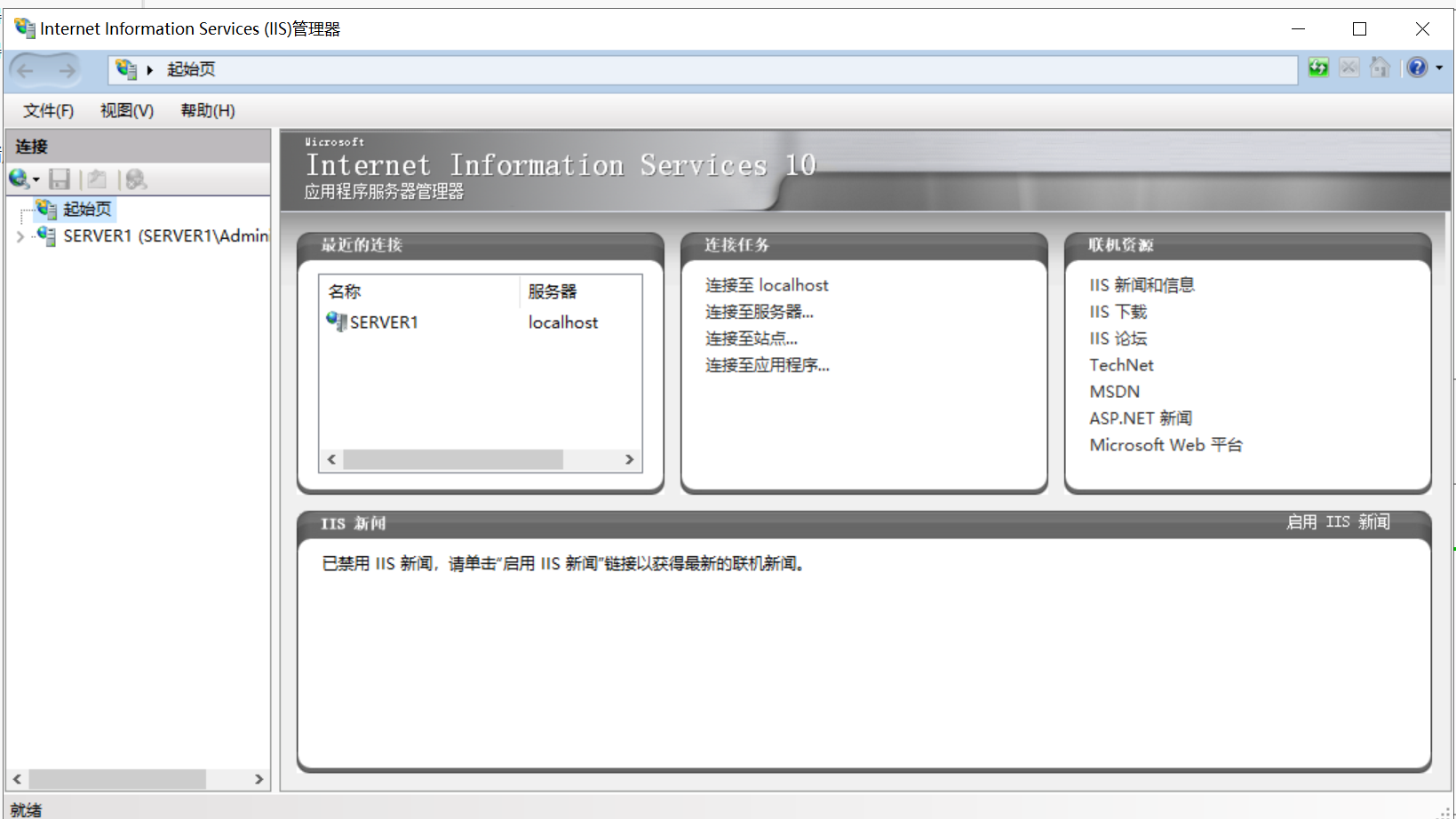Click Connections pane scrollbar right arrow
This screenshot has width=1456, height=819.
point(259,779)
